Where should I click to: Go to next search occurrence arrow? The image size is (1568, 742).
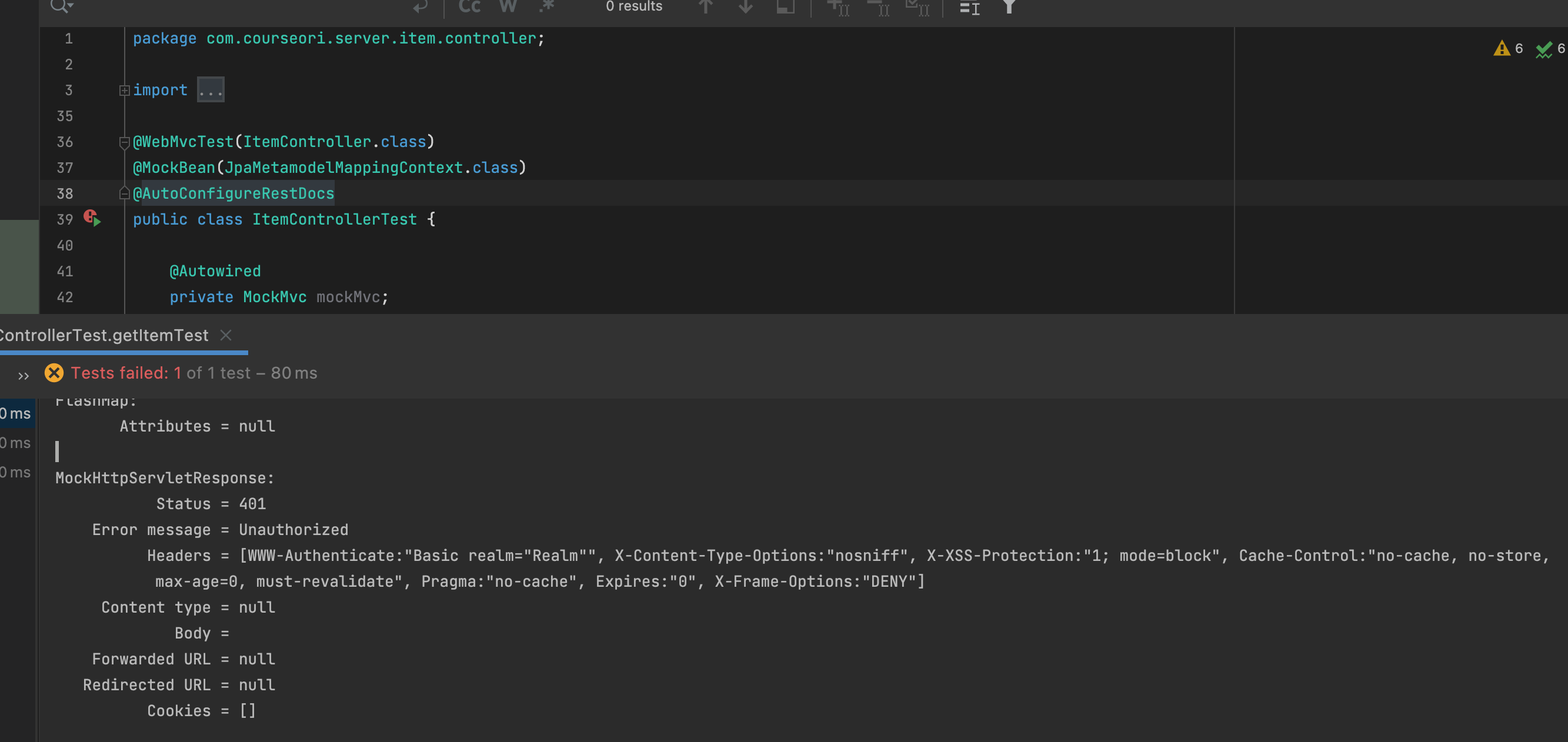click(x=745, y=7)
